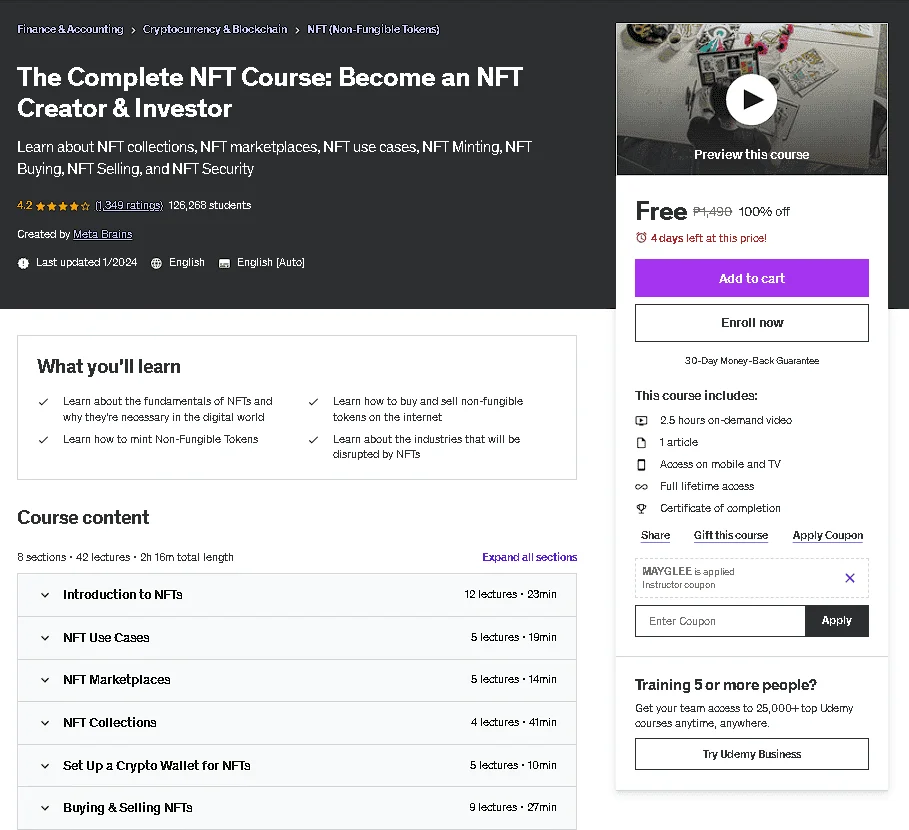Expand the NFT Marketplaces section
The image size is (909, 830).
[x=297, y=680]
